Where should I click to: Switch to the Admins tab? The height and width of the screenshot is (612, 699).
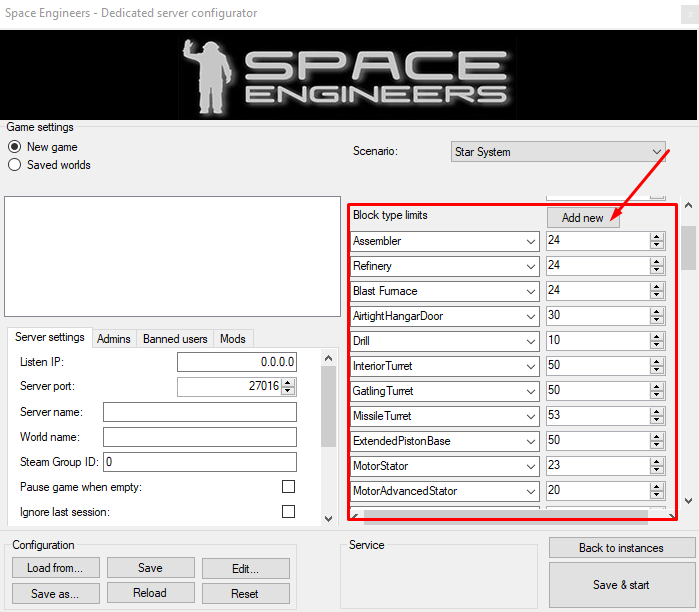[113, 339]
